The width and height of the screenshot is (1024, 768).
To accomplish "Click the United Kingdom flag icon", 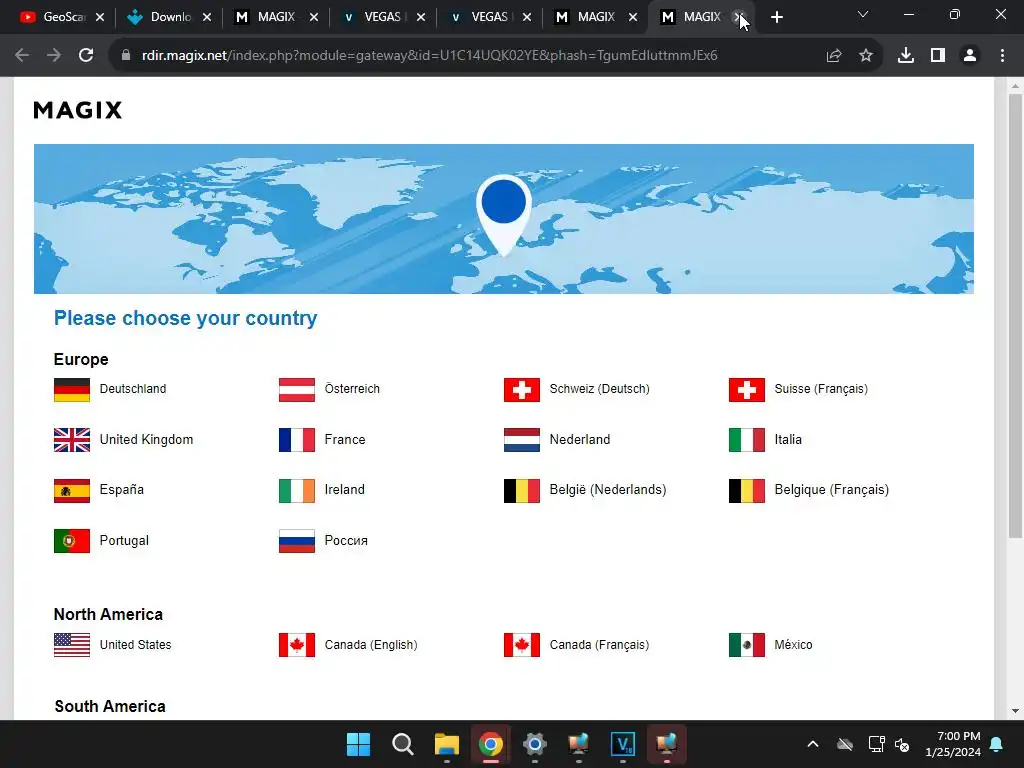I will (72, 440).
